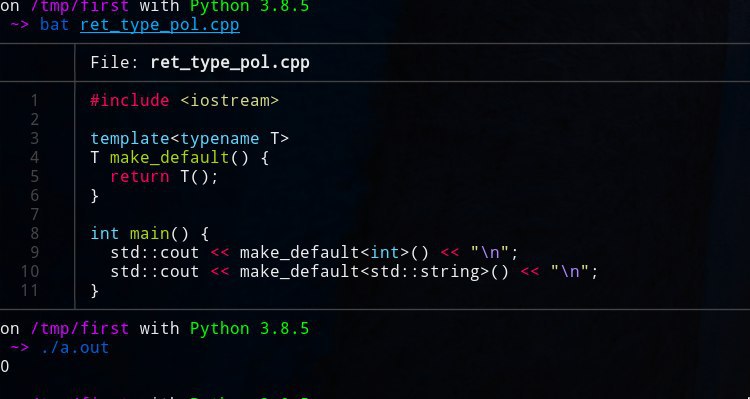Click the int keyword before main
The width and height of the screenshot is (750, 399).
point(105,234)
